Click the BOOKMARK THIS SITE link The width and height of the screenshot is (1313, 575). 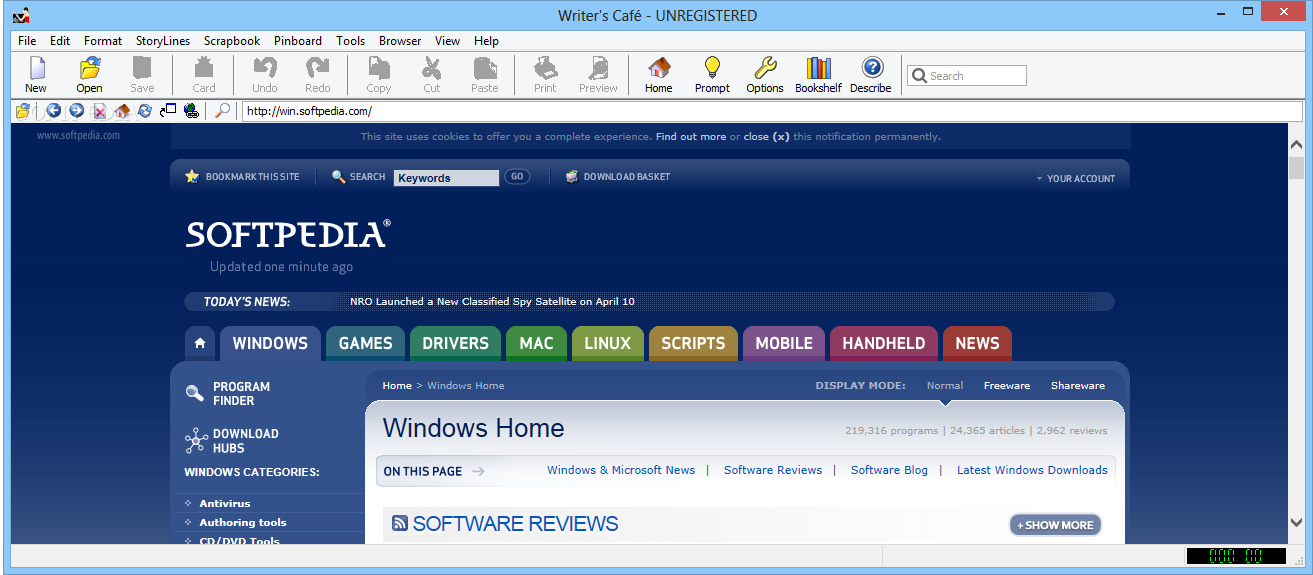pos(242,177)
